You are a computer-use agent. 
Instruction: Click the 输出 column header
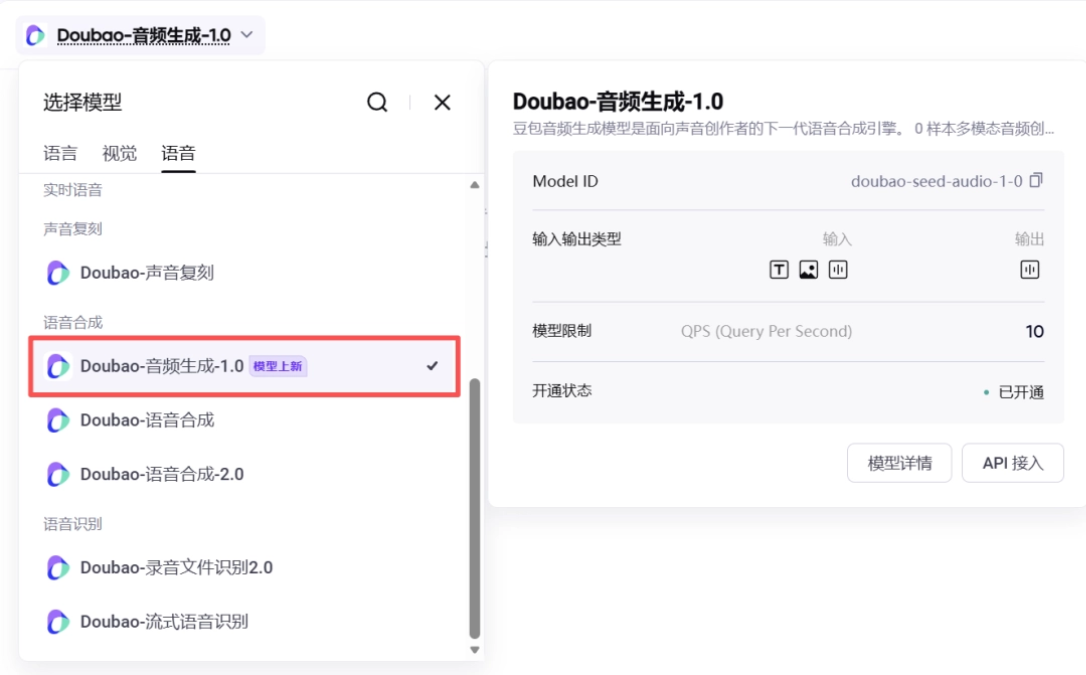[x=1029, y=240]
